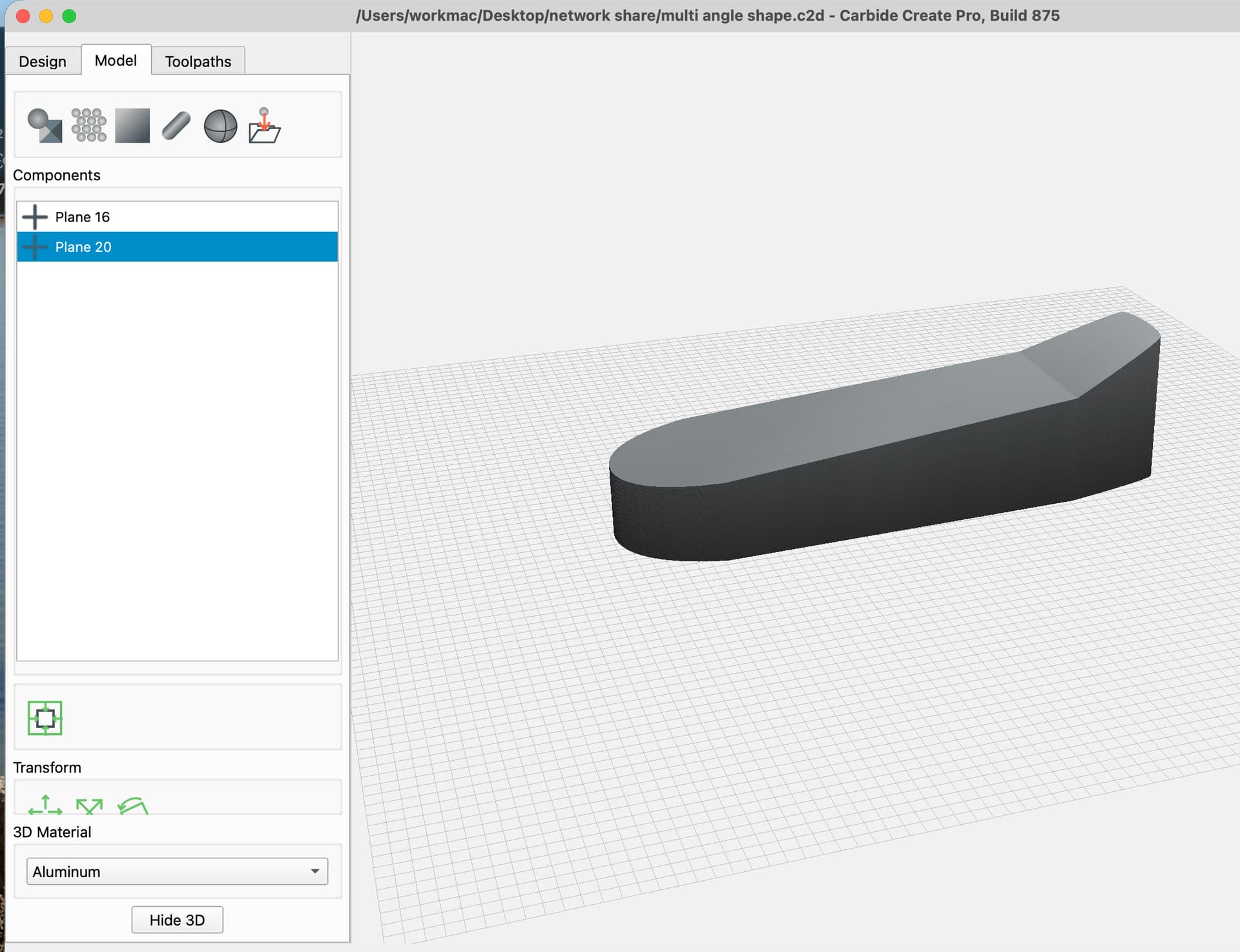Image resolution: width=1240 pixels, height=952 pixels.
Task: Click the green select-vectors icon
Action: [45, 718]
